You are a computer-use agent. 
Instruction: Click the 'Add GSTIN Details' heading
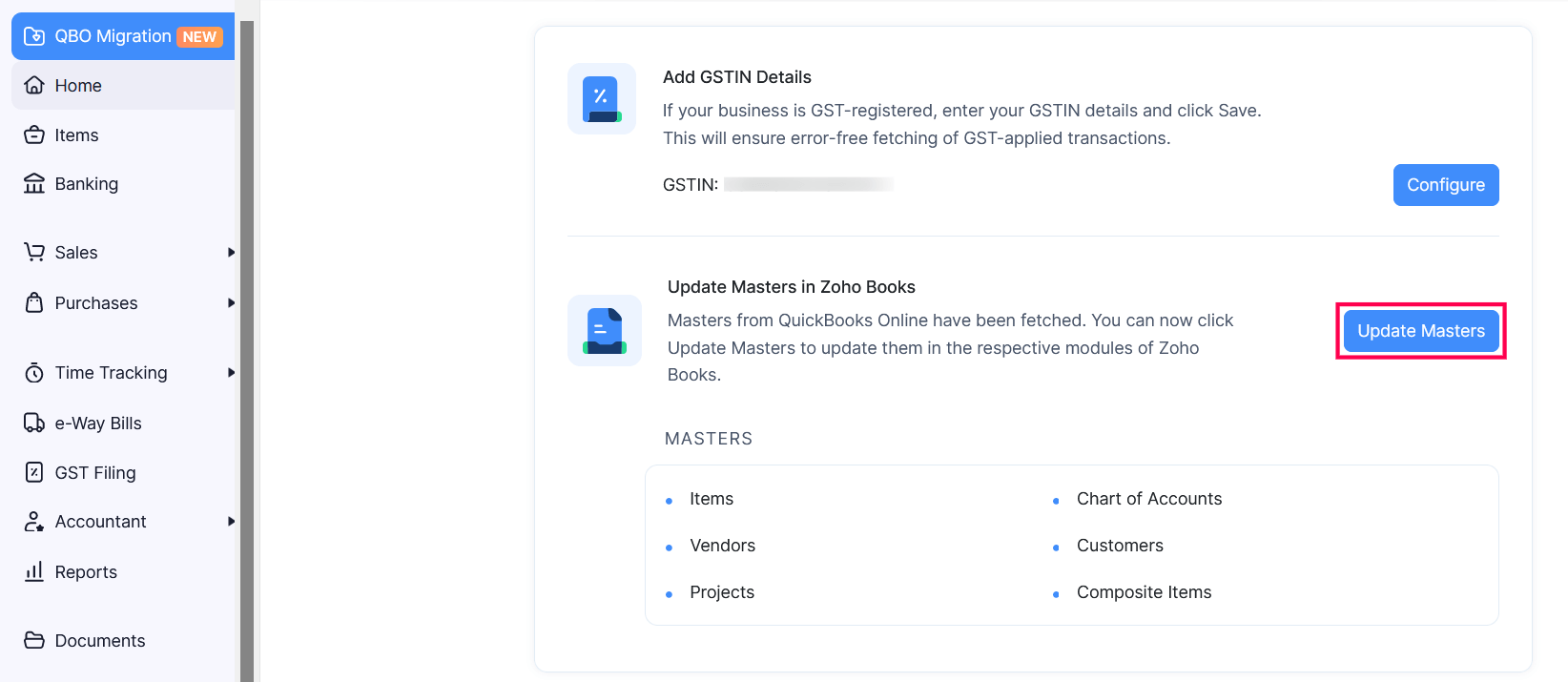[x=737, y=77]
